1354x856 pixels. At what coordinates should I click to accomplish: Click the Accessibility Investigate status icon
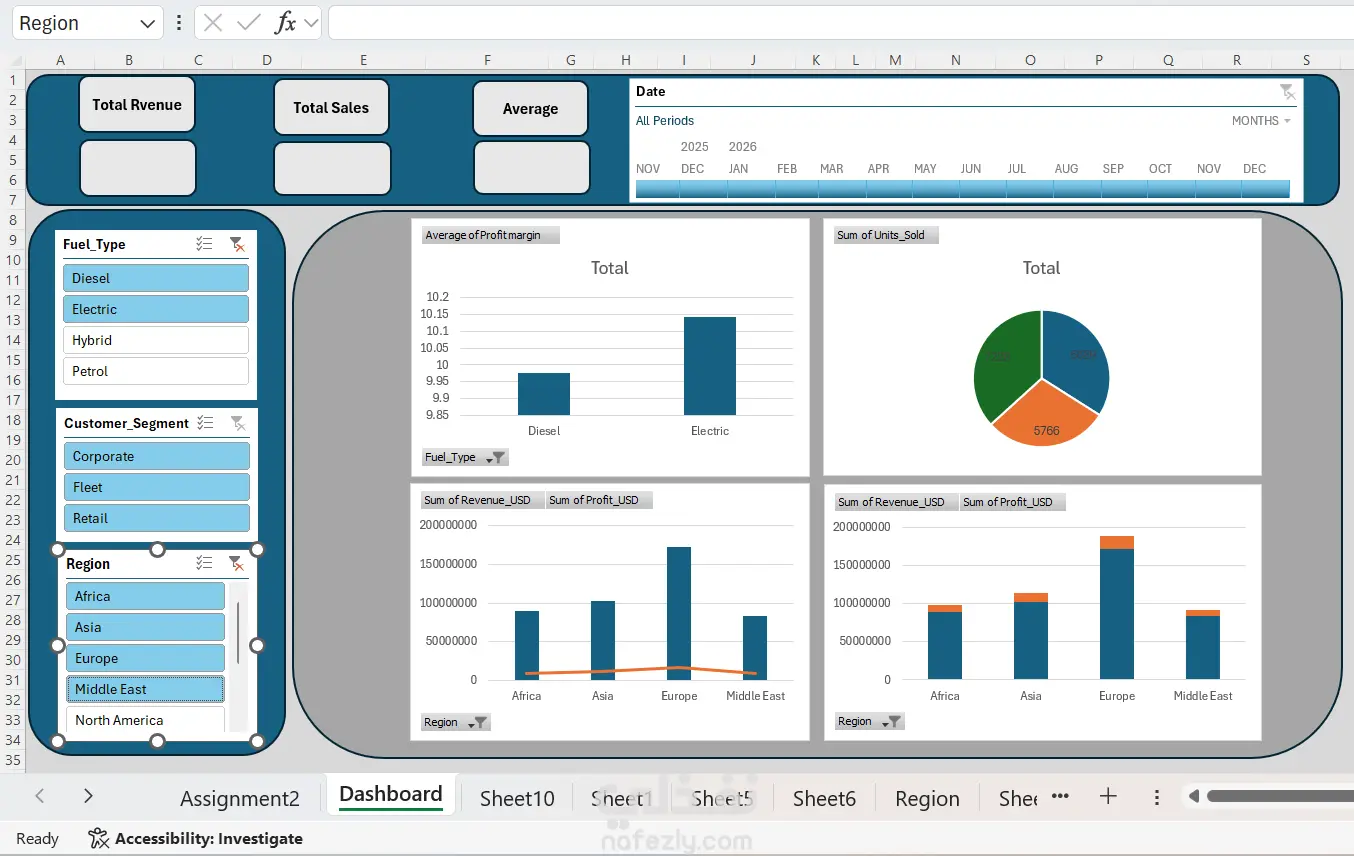point(98,839)
